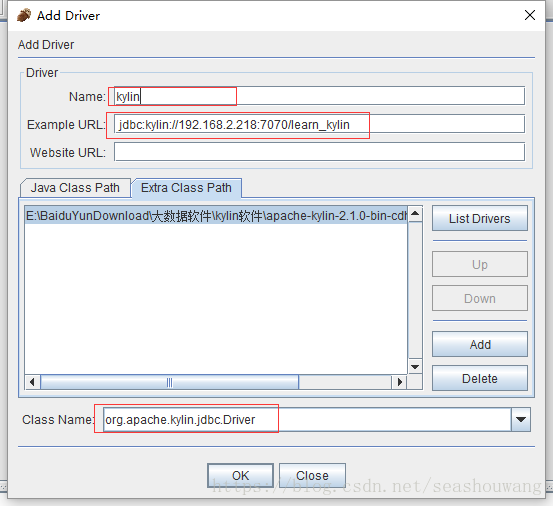Image resolution: width=553 pixels, height=506 pixels.
Task: Click the Up button
Action: [480, 264]
